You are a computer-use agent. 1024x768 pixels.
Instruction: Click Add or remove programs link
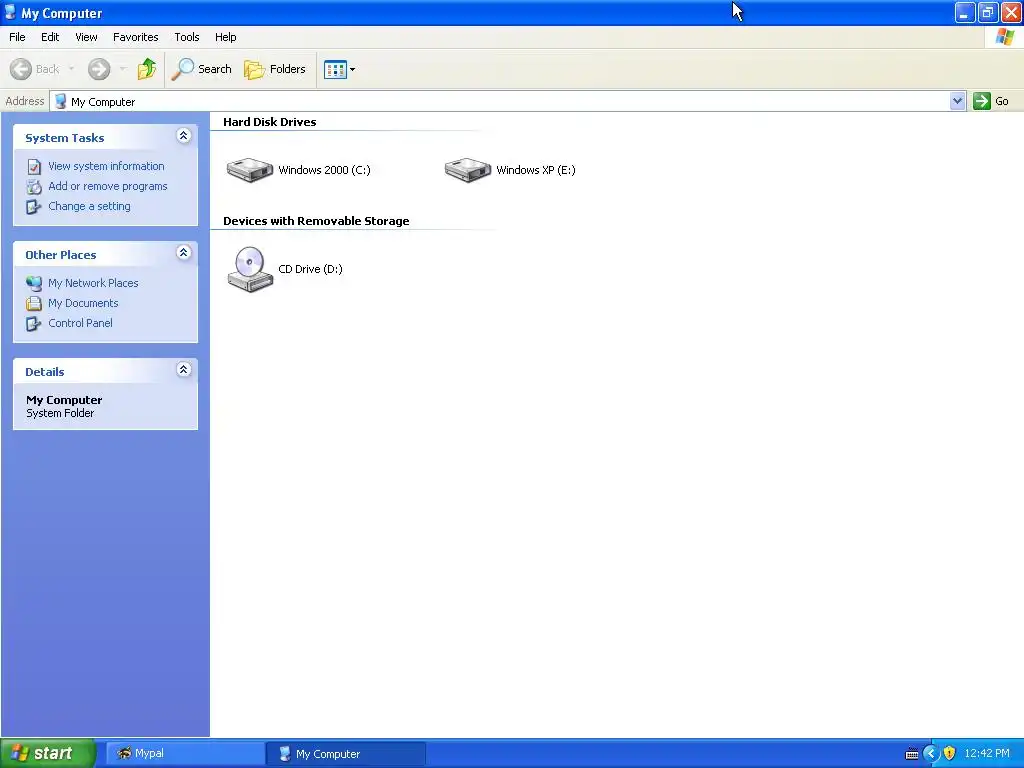point(108,186)
